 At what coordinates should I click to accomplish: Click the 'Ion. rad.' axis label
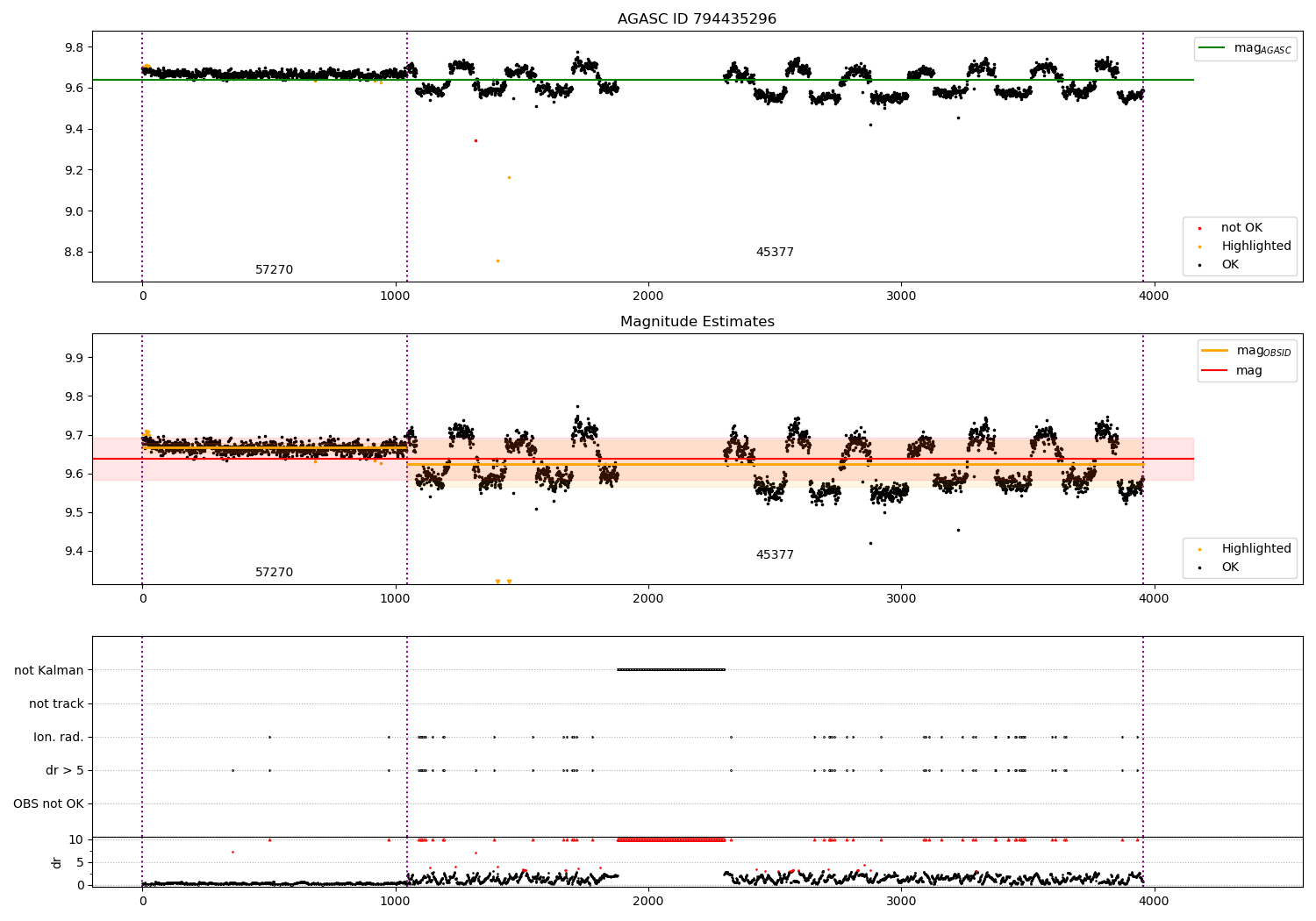point(59,737)
